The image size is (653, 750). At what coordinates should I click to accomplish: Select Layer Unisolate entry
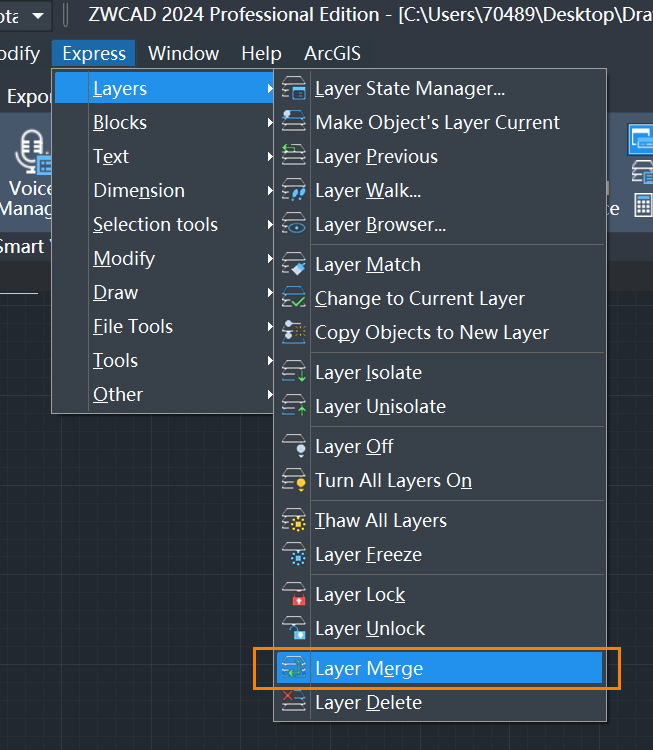(x=440, y=407)
